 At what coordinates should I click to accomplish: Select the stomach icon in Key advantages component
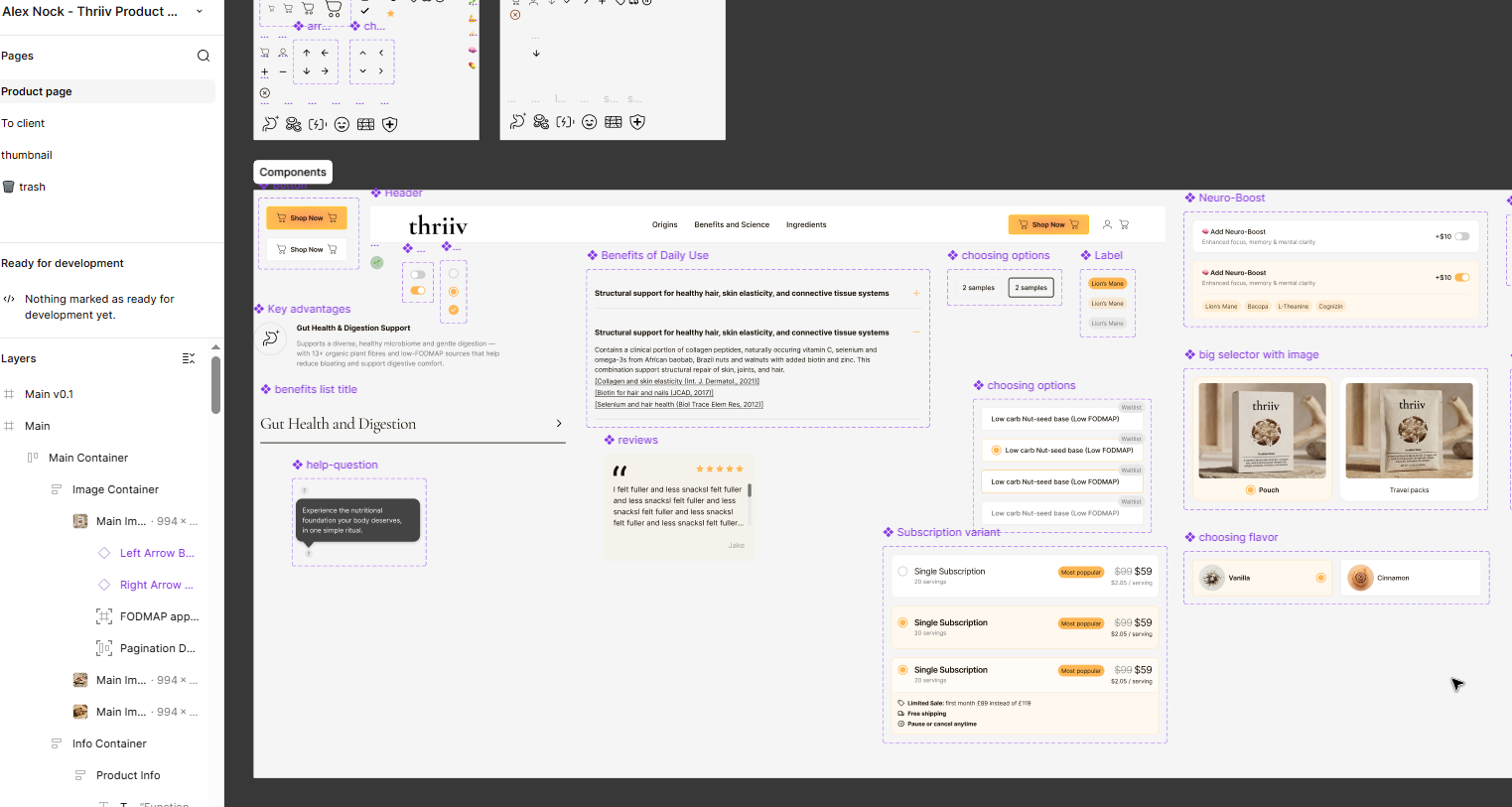tap(271, 338)
